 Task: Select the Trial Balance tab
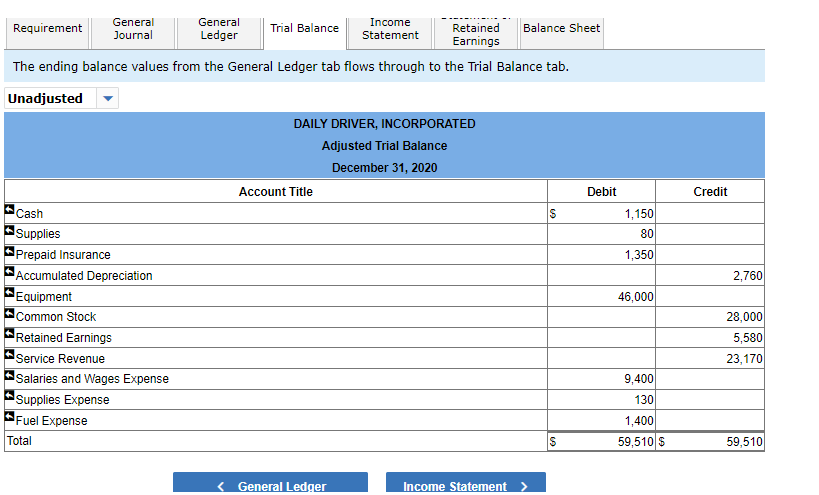coord(305,33)
